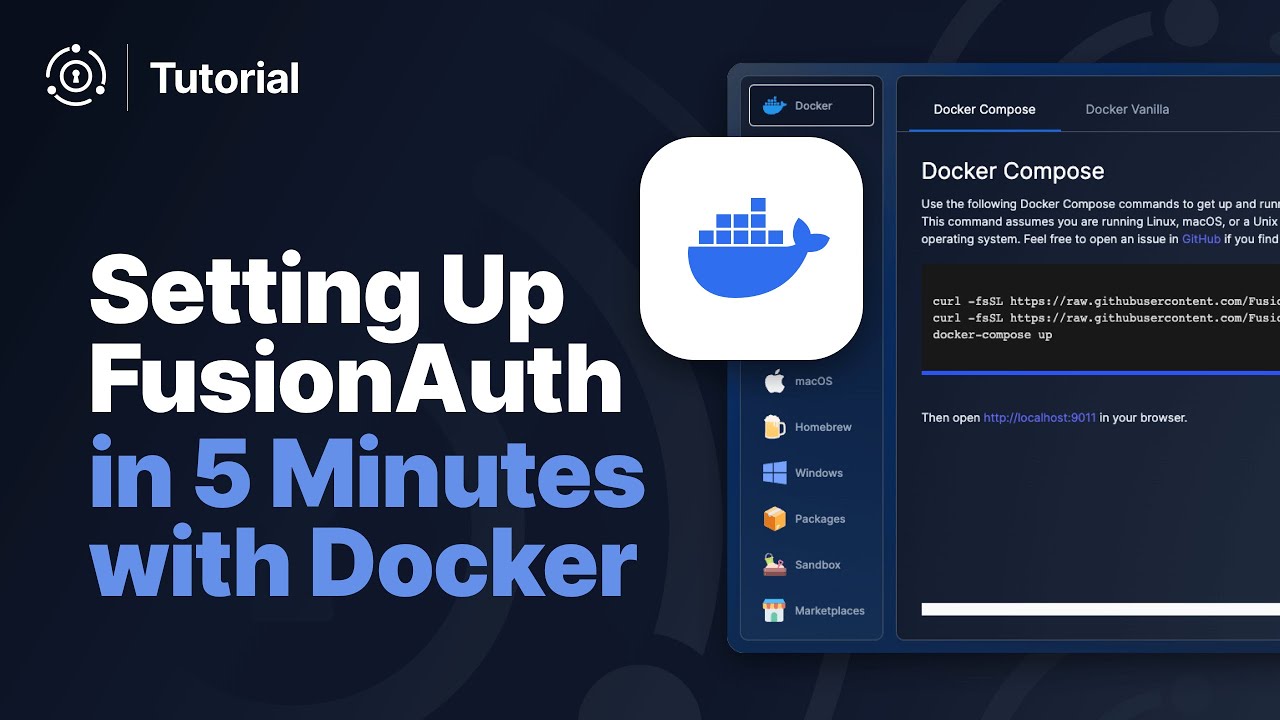The image size is (1280, 720).
Task: Switch to the Docker Compose tab
Action: tap(984, 109)
